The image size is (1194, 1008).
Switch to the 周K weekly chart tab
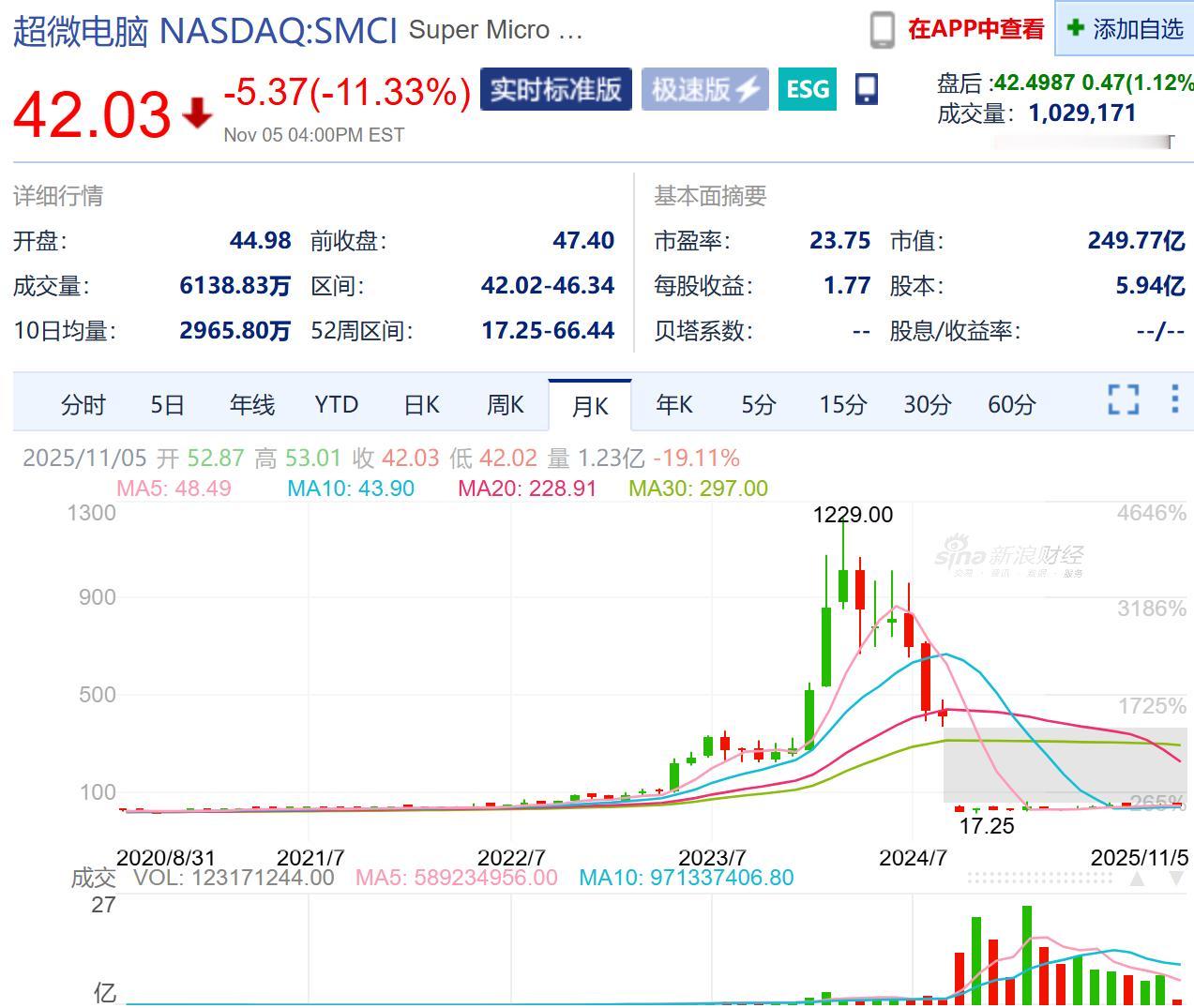[504, 404]
